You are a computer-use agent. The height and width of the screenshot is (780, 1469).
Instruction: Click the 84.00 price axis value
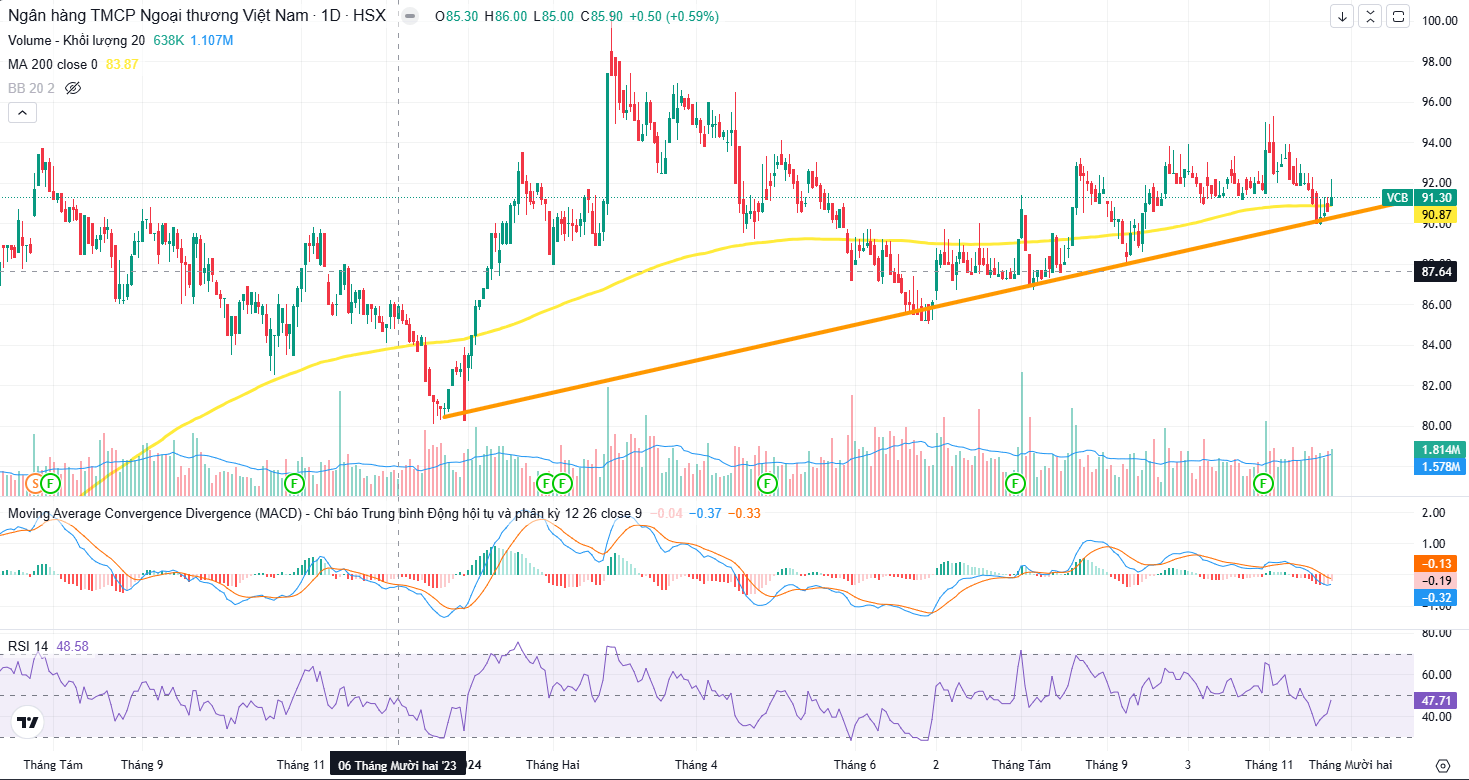pyautogui.click(x=1438, y=345)
